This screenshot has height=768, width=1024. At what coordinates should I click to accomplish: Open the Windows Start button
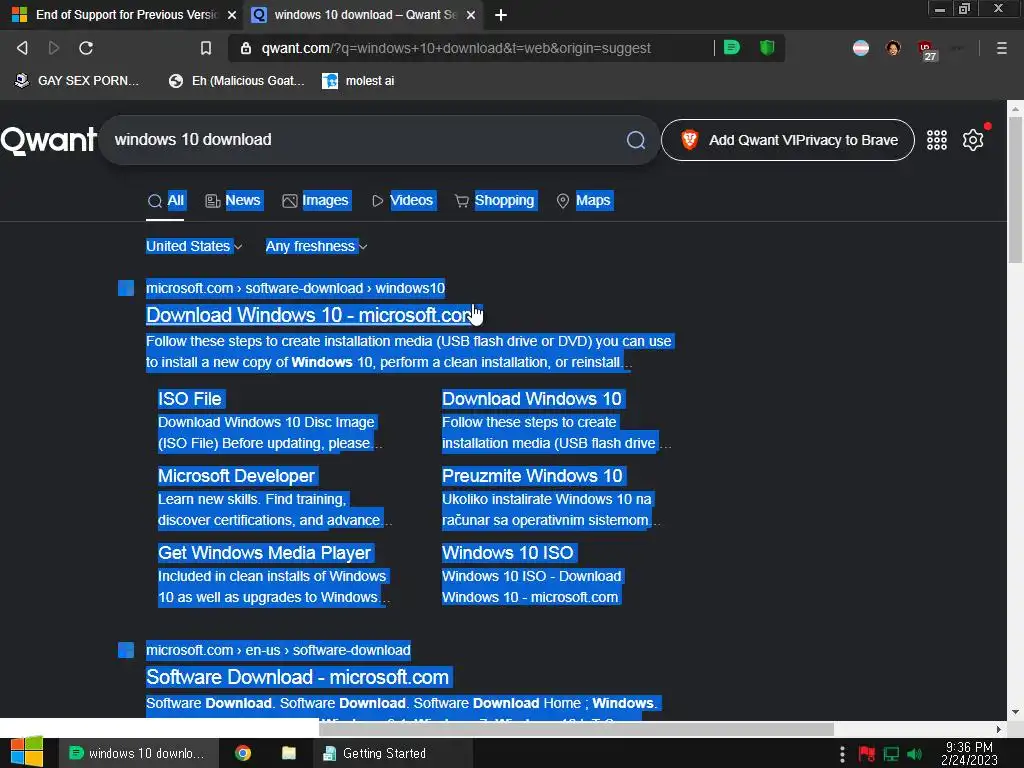coord(27,752)
